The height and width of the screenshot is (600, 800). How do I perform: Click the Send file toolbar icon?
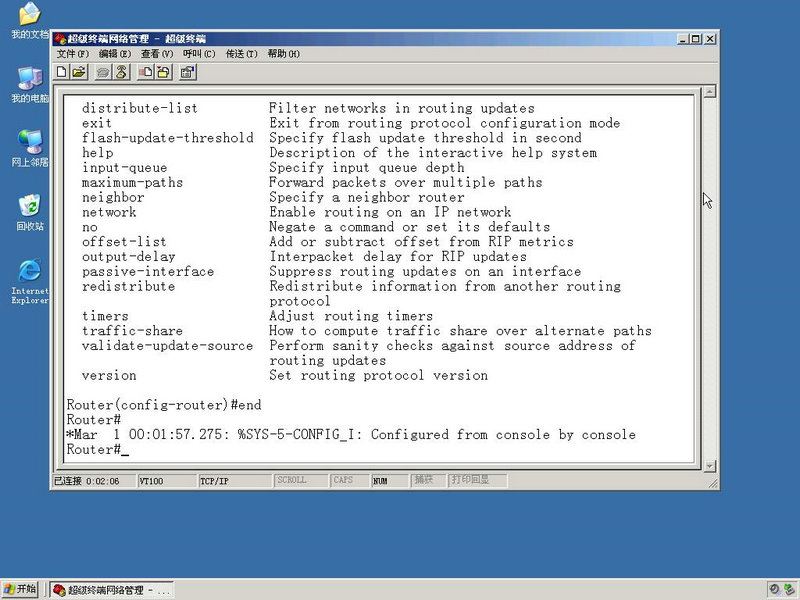pyautogui.click(x=146, y=72)
